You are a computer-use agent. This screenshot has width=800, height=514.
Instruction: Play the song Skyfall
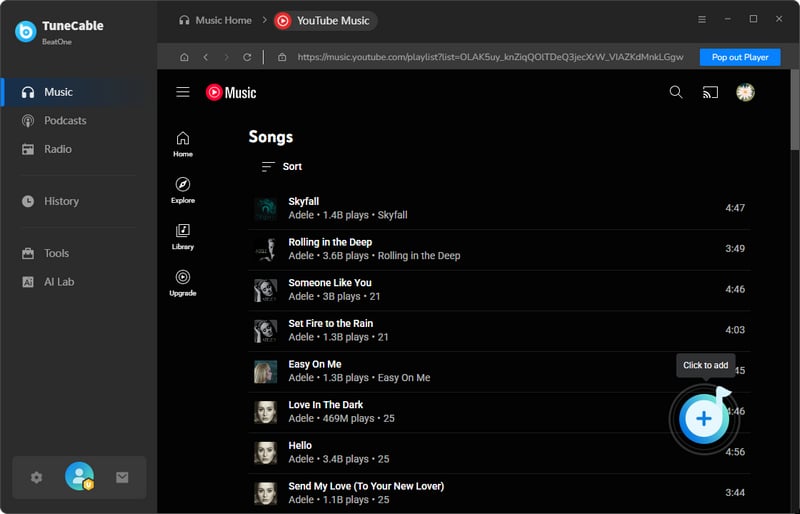[303, 201]
